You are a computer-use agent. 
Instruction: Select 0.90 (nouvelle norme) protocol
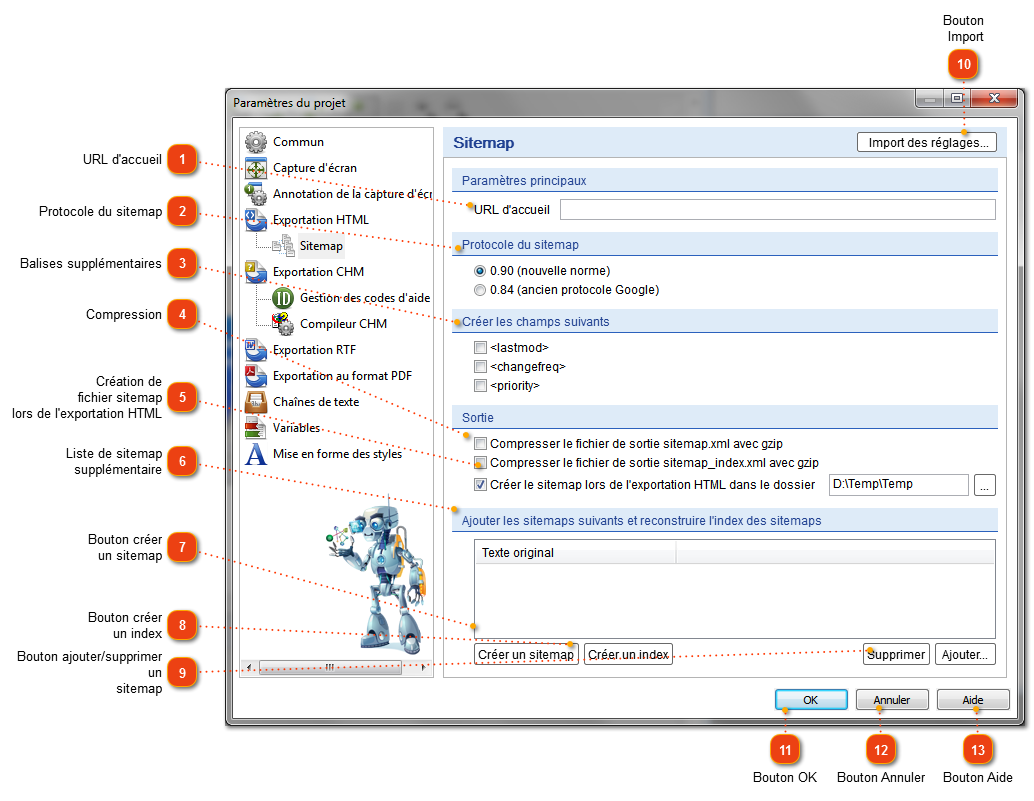click(x=480, y=271)
